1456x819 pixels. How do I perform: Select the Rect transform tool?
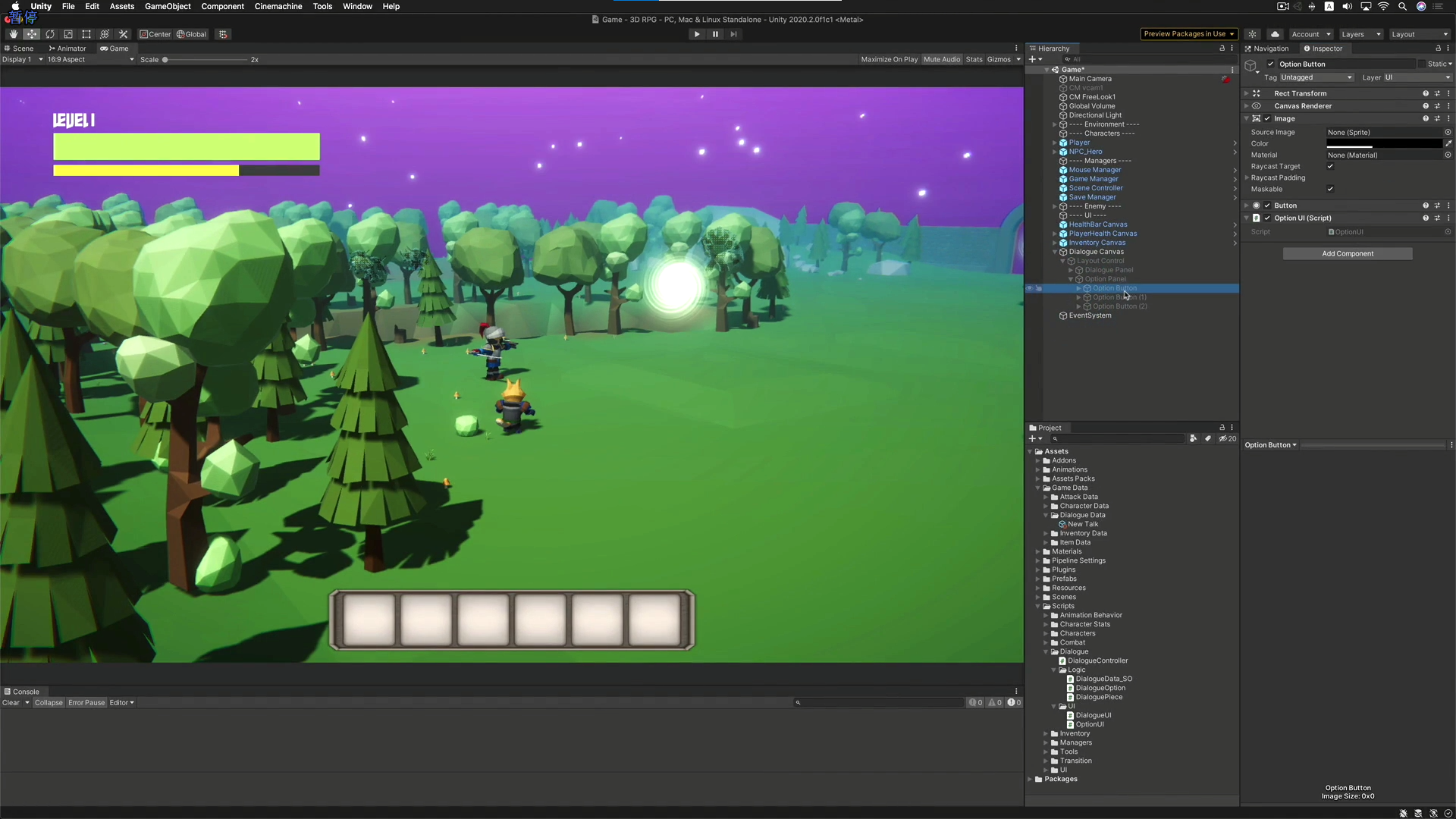[86, 34]
